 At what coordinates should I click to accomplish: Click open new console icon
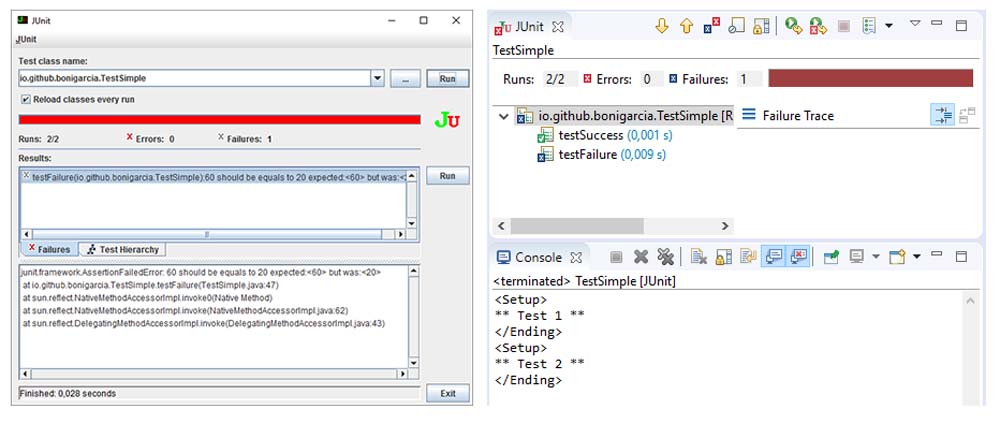coord(898,257)
